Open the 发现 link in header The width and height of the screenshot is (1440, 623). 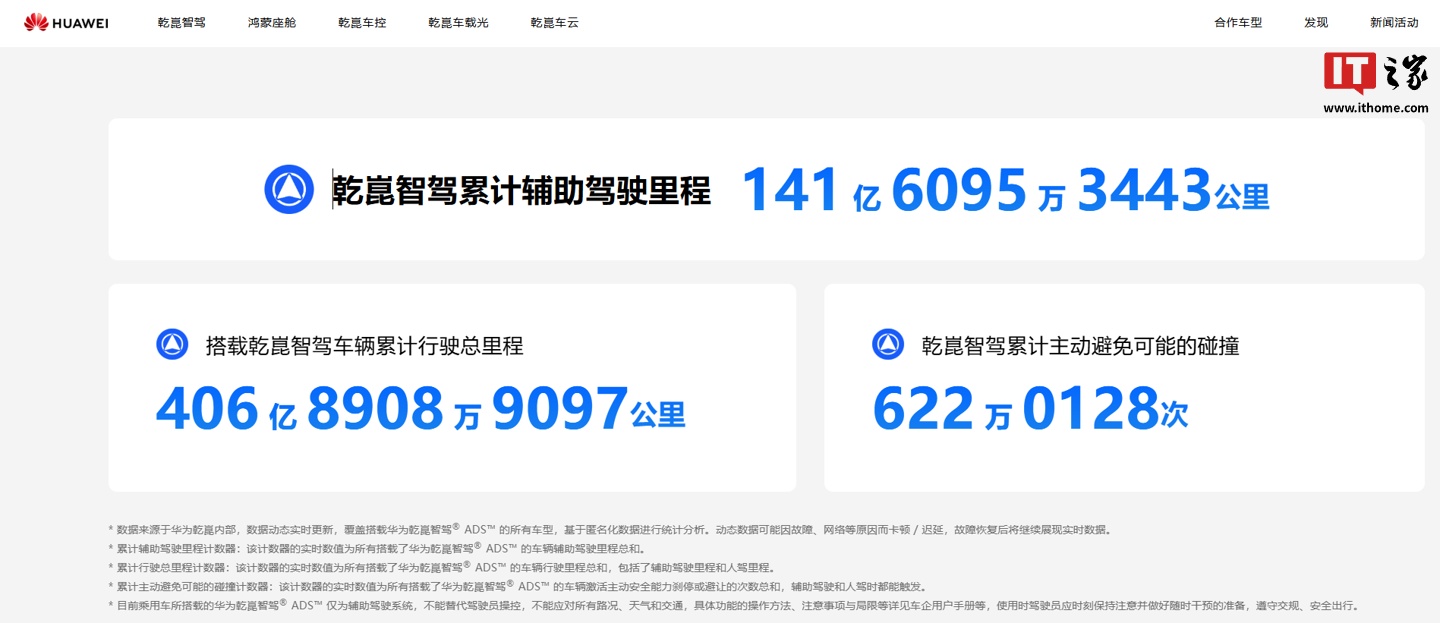pos(1316,22)
